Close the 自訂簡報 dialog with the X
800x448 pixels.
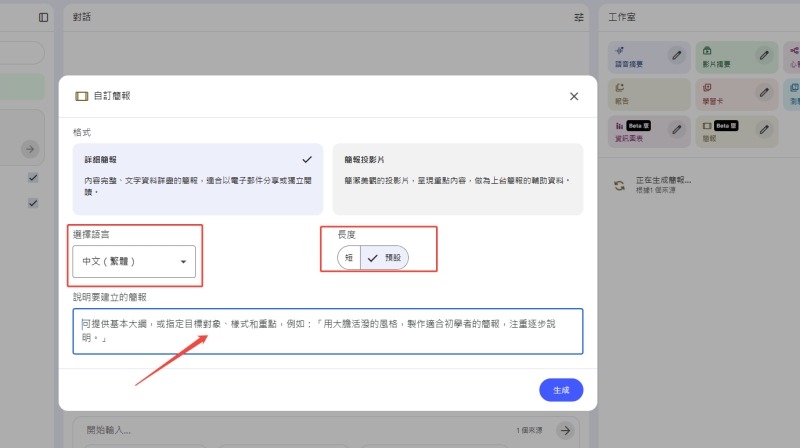574,96
